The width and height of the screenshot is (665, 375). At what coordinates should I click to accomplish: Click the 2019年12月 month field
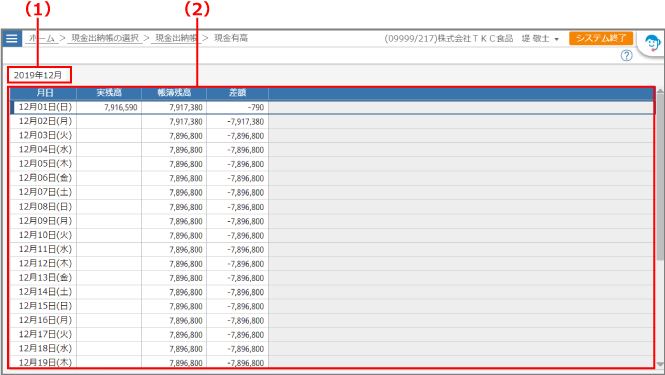click(x=39, y=75)
